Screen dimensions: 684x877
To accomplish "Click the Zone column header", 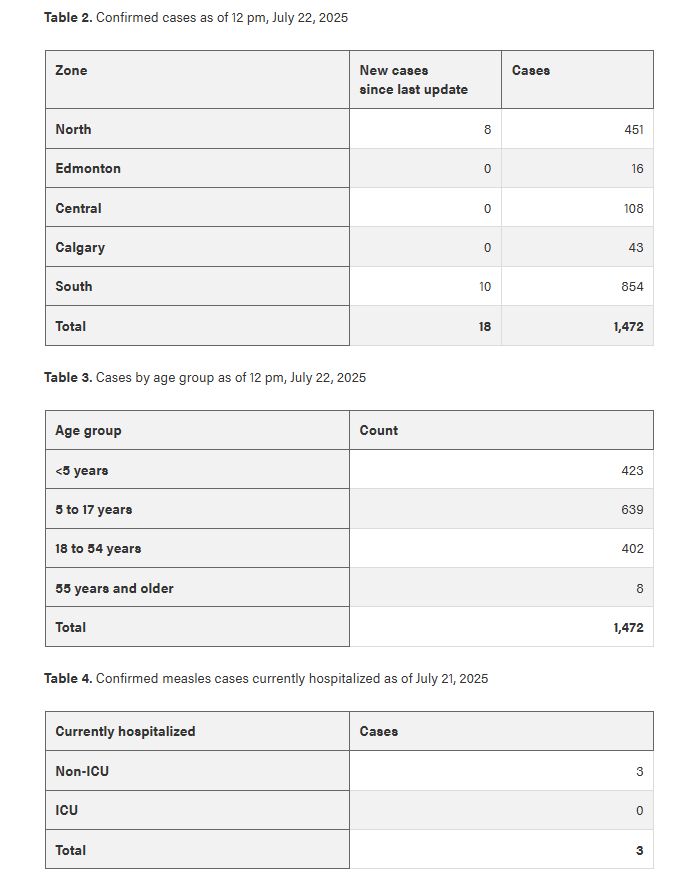I will tap(71, 71).
